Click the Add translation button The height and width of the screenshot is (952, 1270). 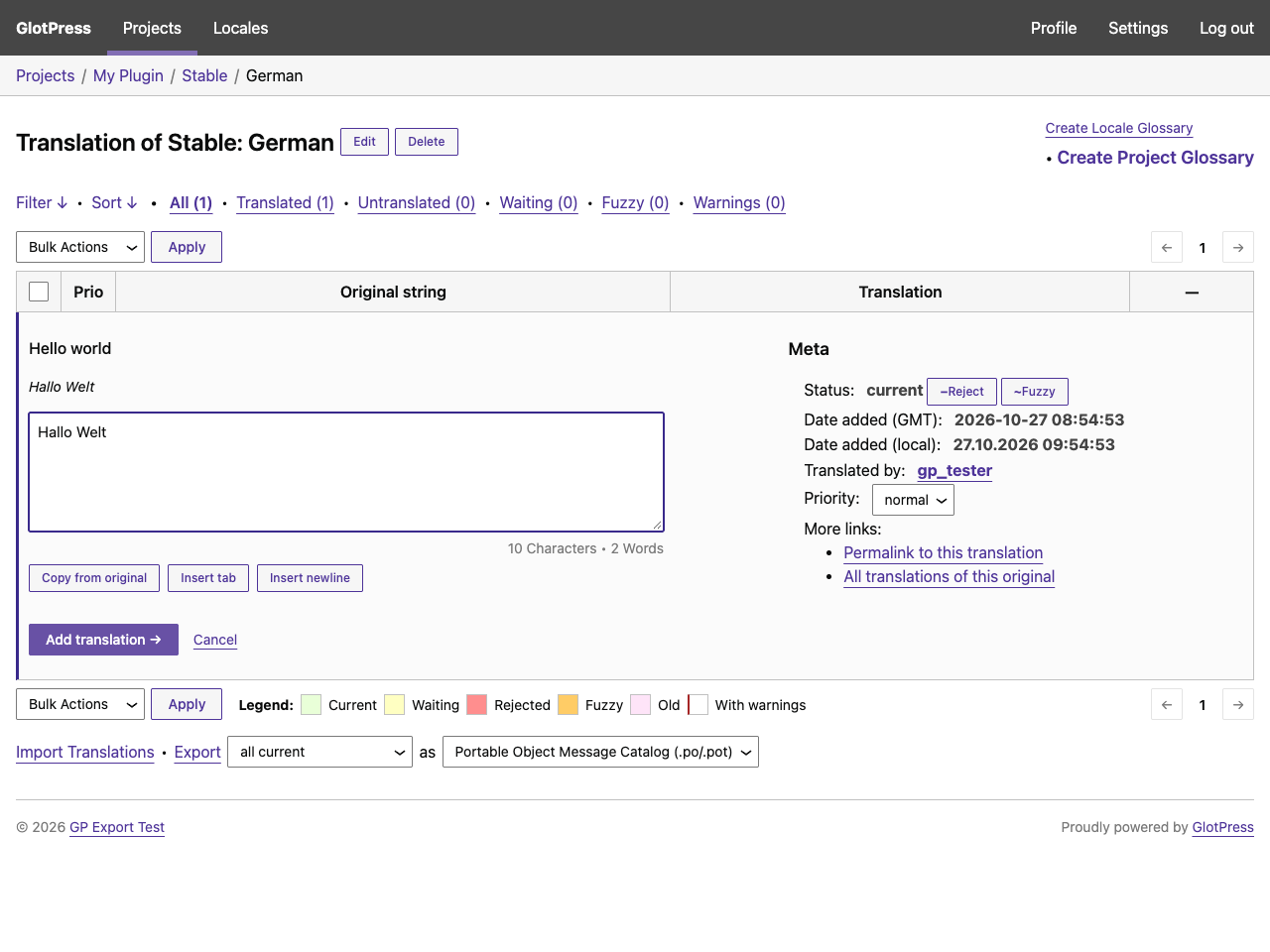coord(103,640)
